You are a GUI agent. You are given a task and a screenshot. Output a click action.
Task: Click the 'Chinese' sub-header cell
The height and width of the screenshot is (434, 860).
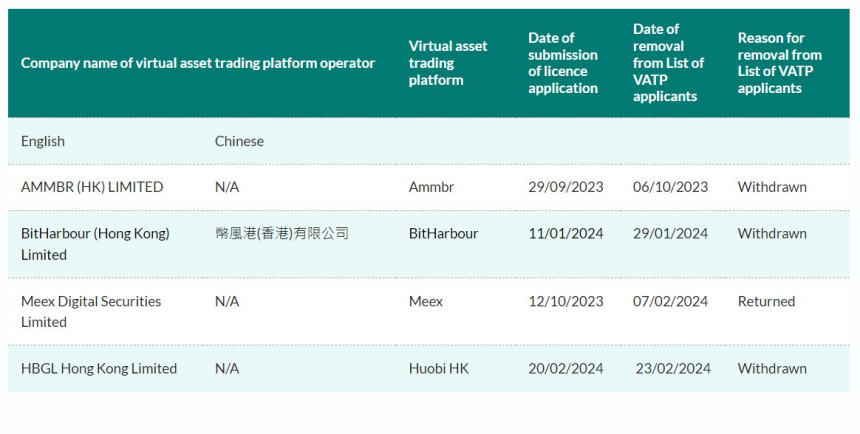(x=239, y=141)
